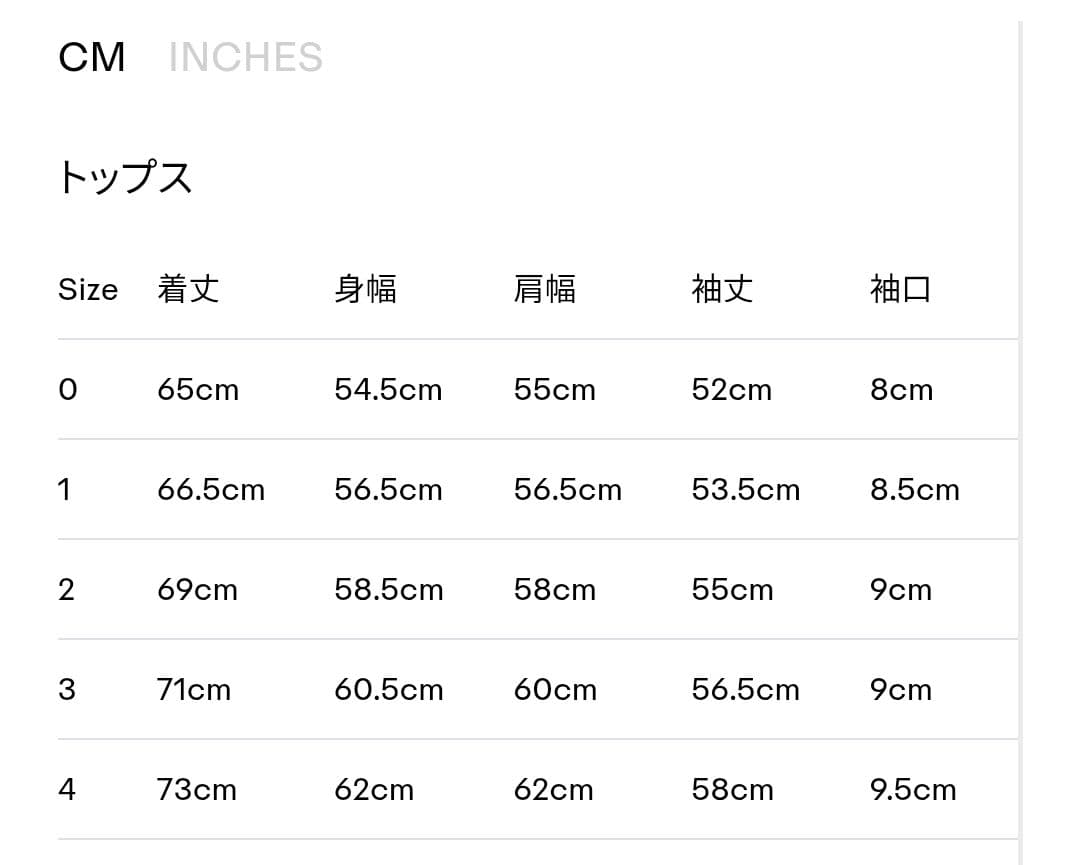Click the 身幅 column header

click(366, 290)
